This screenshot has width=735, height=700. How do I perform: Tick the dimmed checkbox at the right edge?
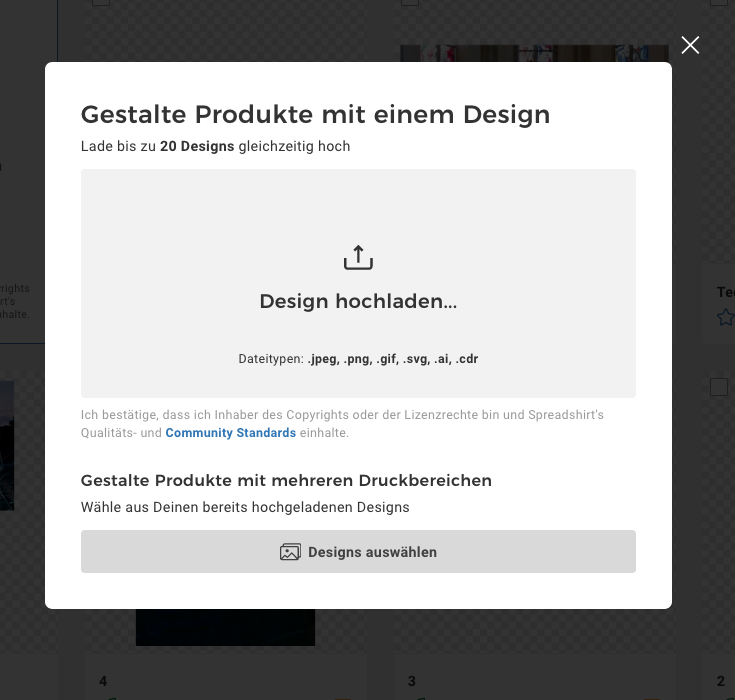coord(719,387)
